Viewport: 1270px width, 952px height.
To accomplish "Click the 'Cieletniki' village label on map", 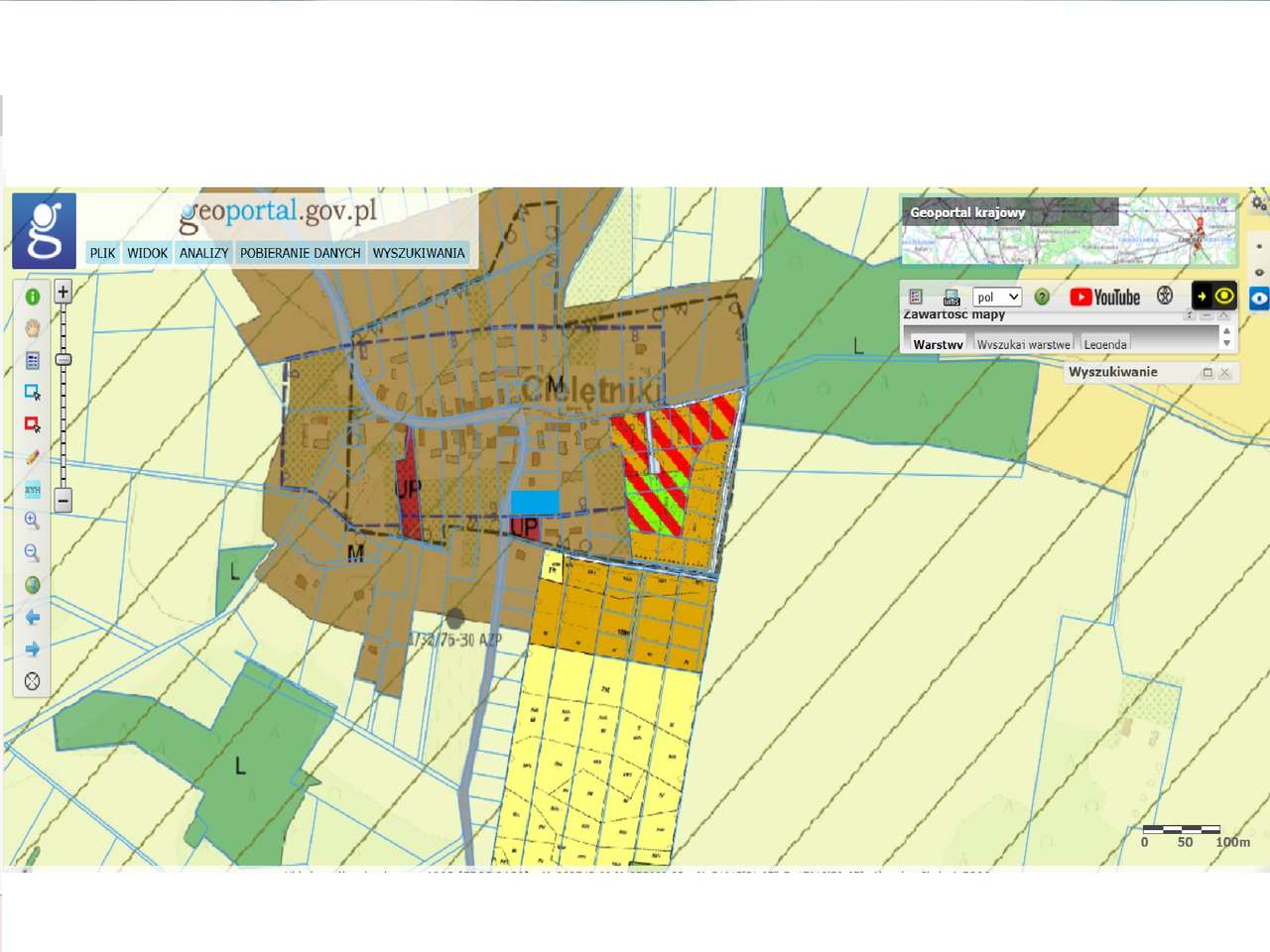I will [x=591, y=390].
